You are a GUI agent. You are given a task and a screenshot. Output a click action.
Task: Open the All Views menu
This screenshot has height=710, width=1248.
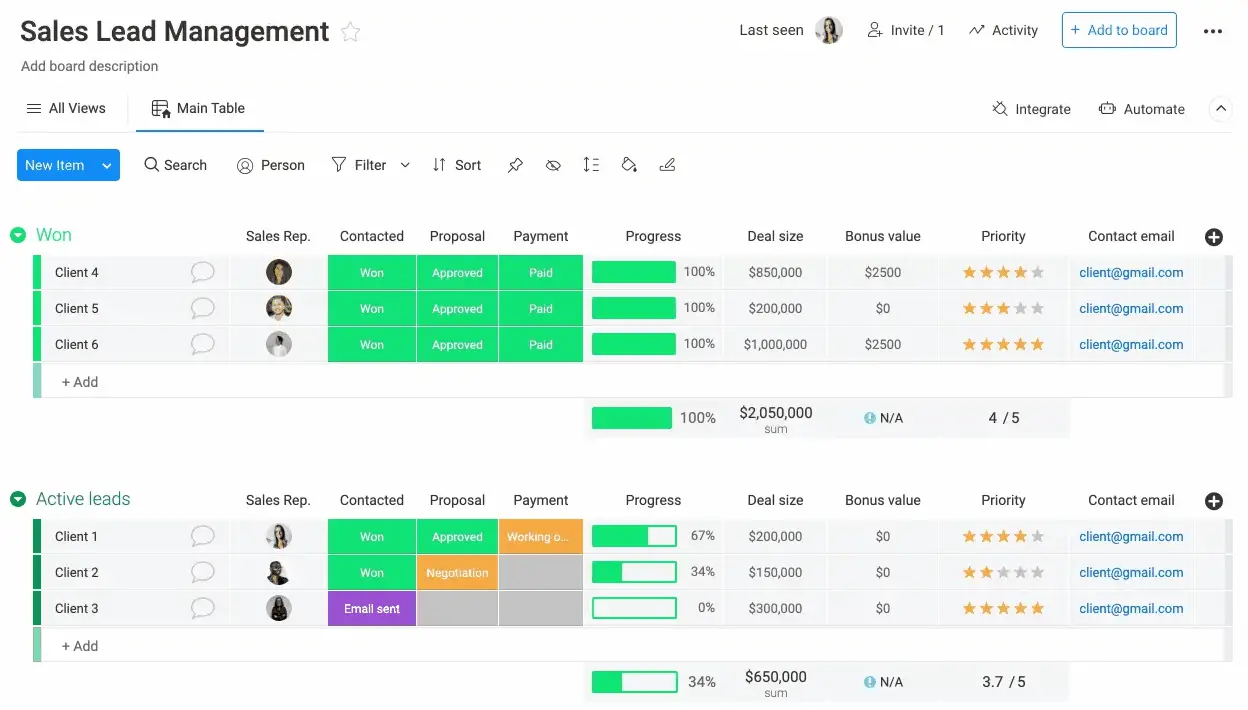[x=66, y=108]
